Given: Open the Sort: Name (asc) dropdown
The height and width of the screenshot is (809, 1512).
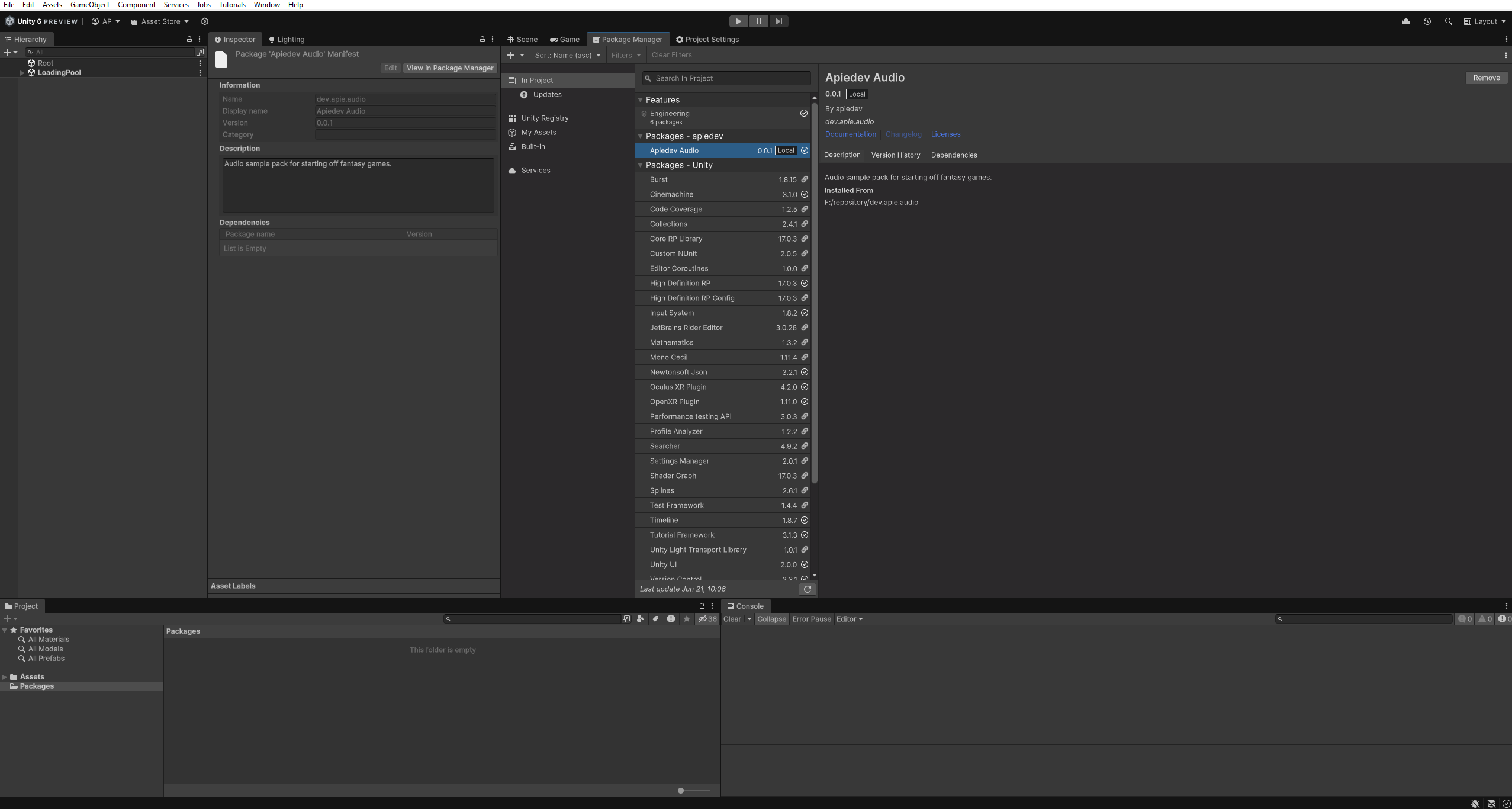Looking at the screenshot, I should pos(565,55).
